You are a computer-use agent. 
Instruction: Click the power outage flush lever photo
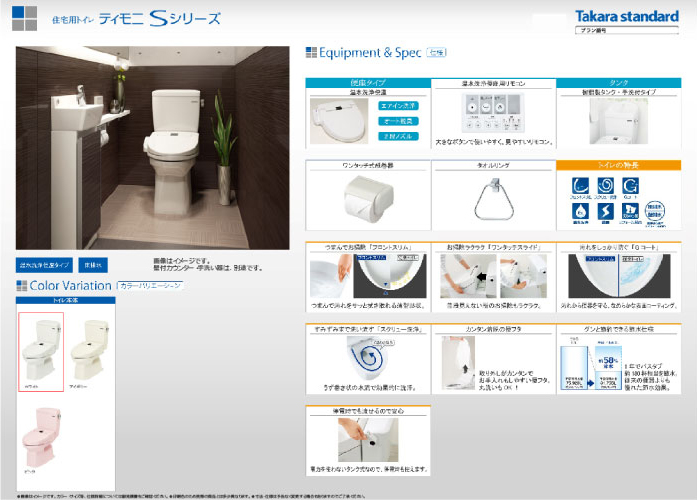click(368, 440)
